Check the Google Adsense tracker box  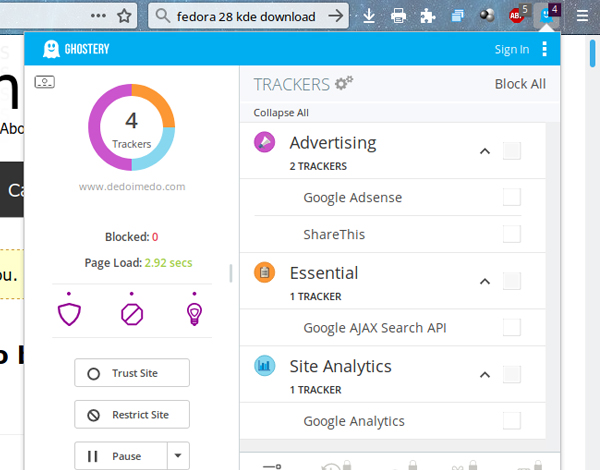pyautogui.click(x=512, y=197)
